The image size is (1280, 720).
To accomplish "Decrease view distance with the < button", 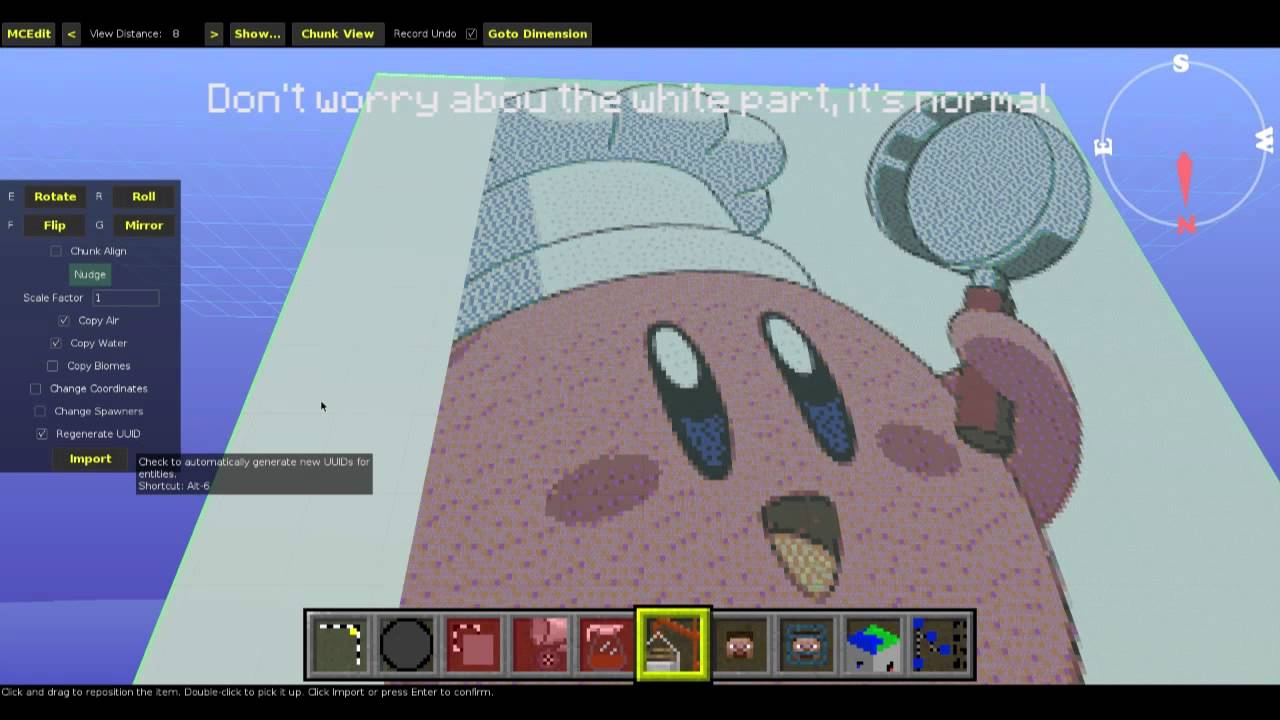I will (x=71, y=34).
